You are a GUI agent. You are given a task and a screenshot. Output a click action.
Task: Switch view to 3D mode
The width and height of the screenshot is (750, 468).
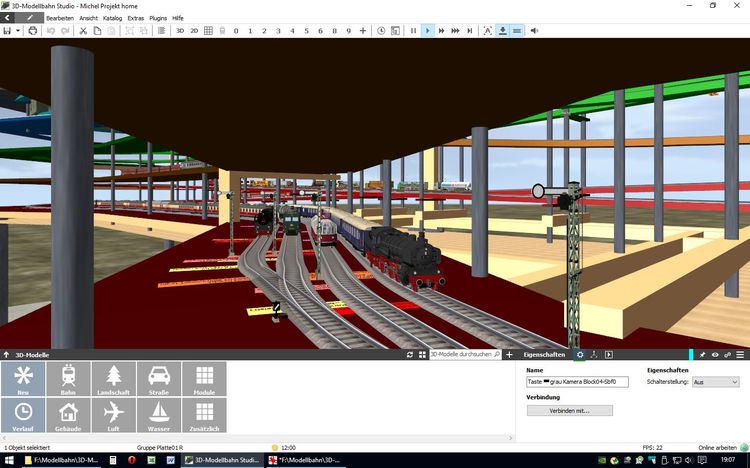tap(180, 31)
